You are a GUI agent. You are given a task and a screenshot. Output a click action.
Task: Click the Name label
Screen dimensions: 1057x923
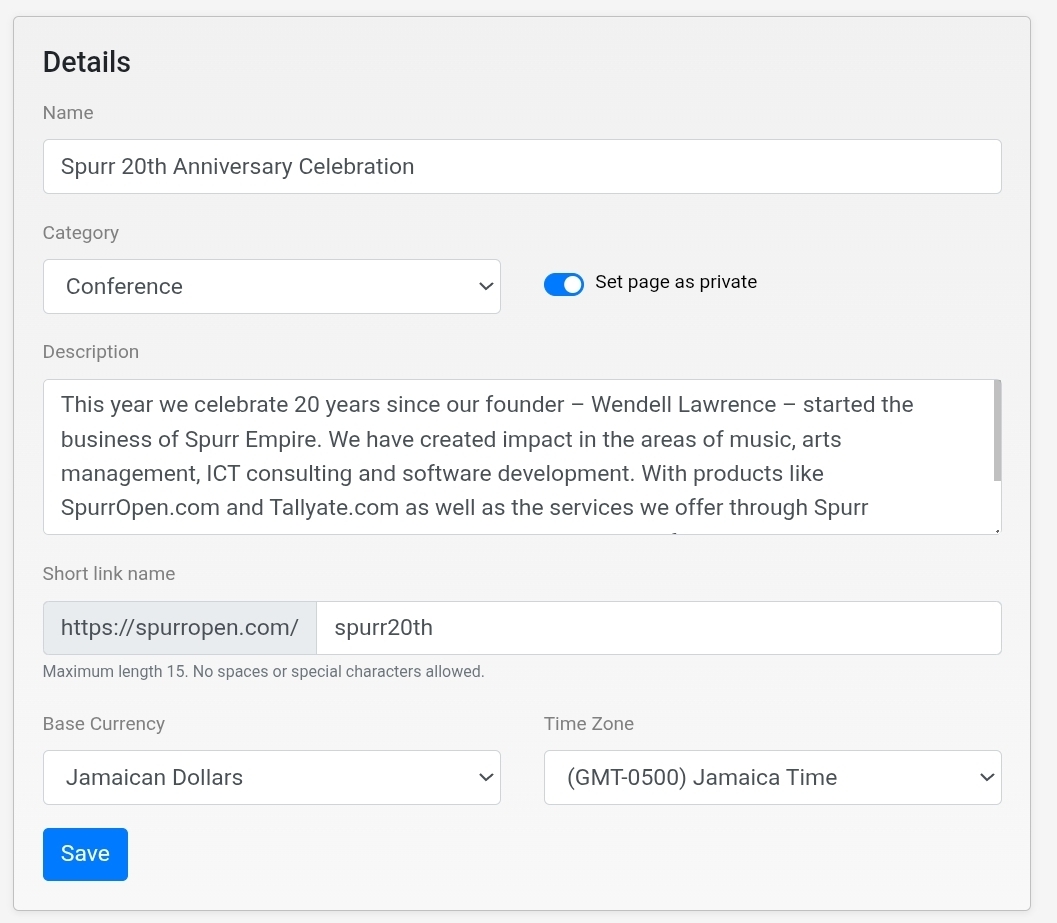(x=68, y=113)
